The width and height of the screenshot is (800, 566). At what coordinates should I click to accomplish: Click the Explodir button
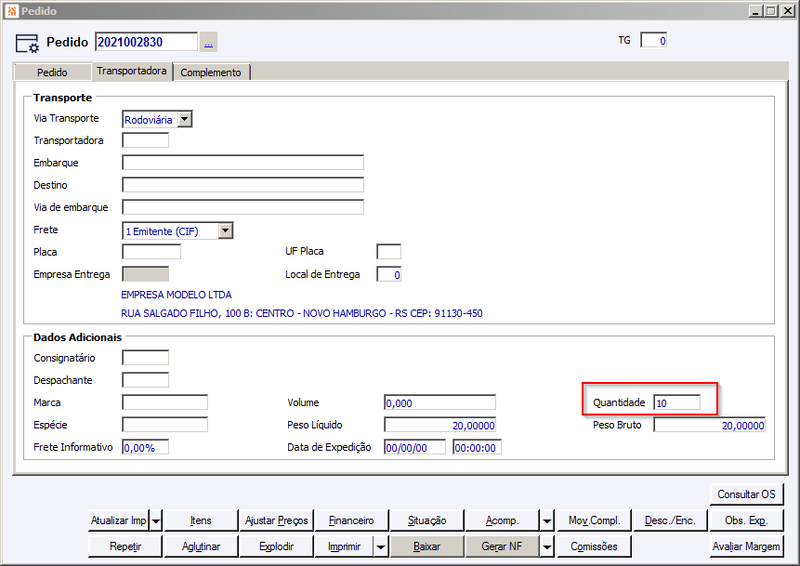pyautogui.click(x=276, y=547)
